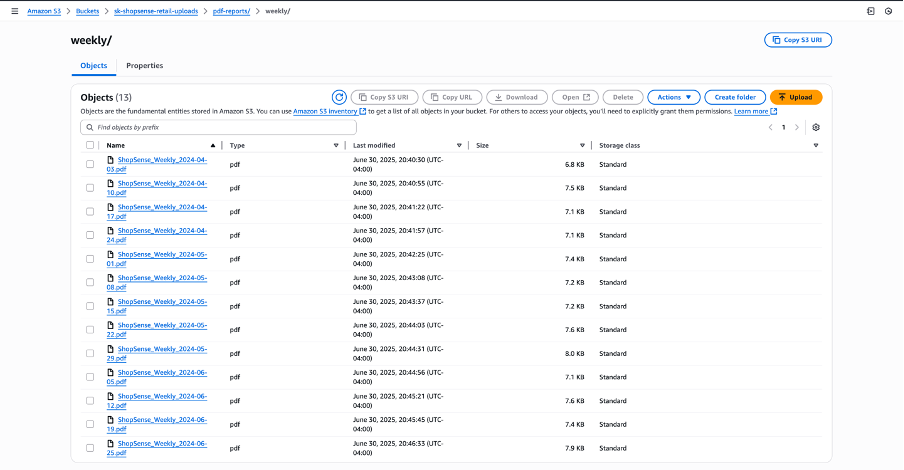Viewport: 904px width, 470px height.
Task: Click page number 1 in pagination
Action: click(784, 127)
